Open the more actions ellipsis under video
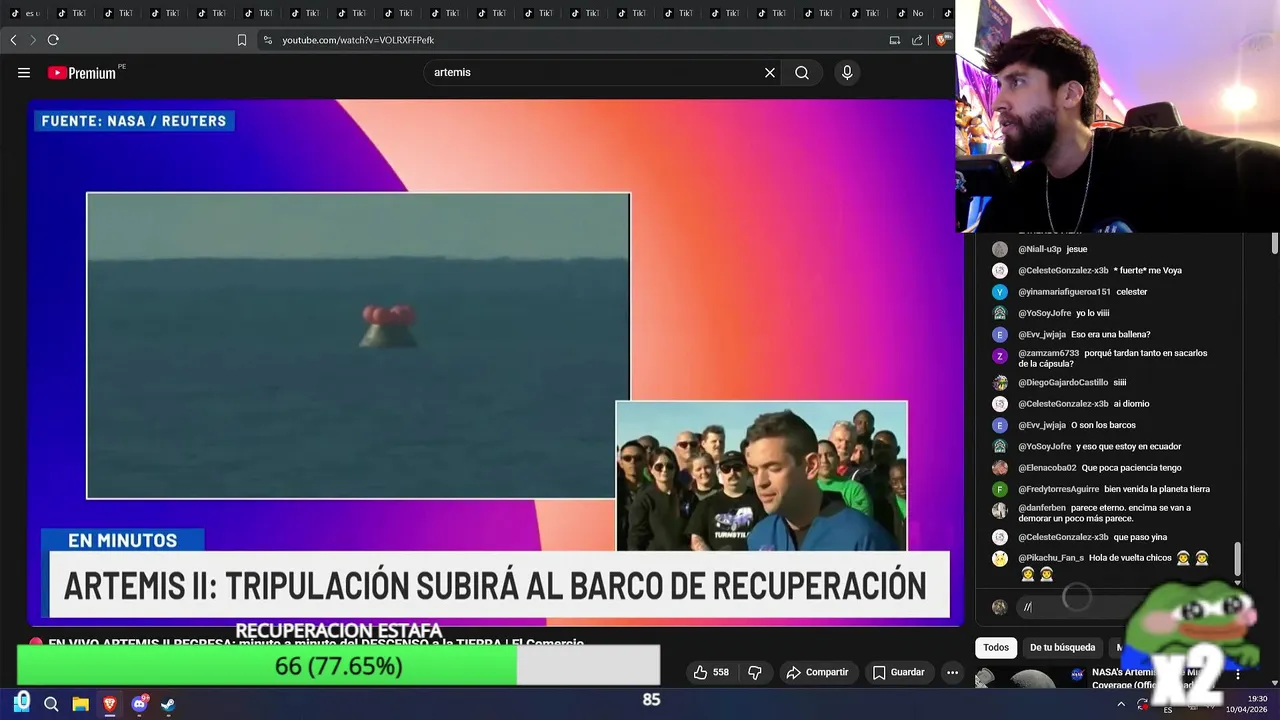Viewport: 1280px width, 720px height. (953, 672)
